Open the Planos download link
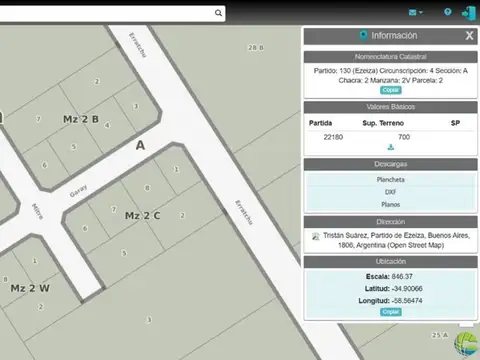 (x=391, y=204)
